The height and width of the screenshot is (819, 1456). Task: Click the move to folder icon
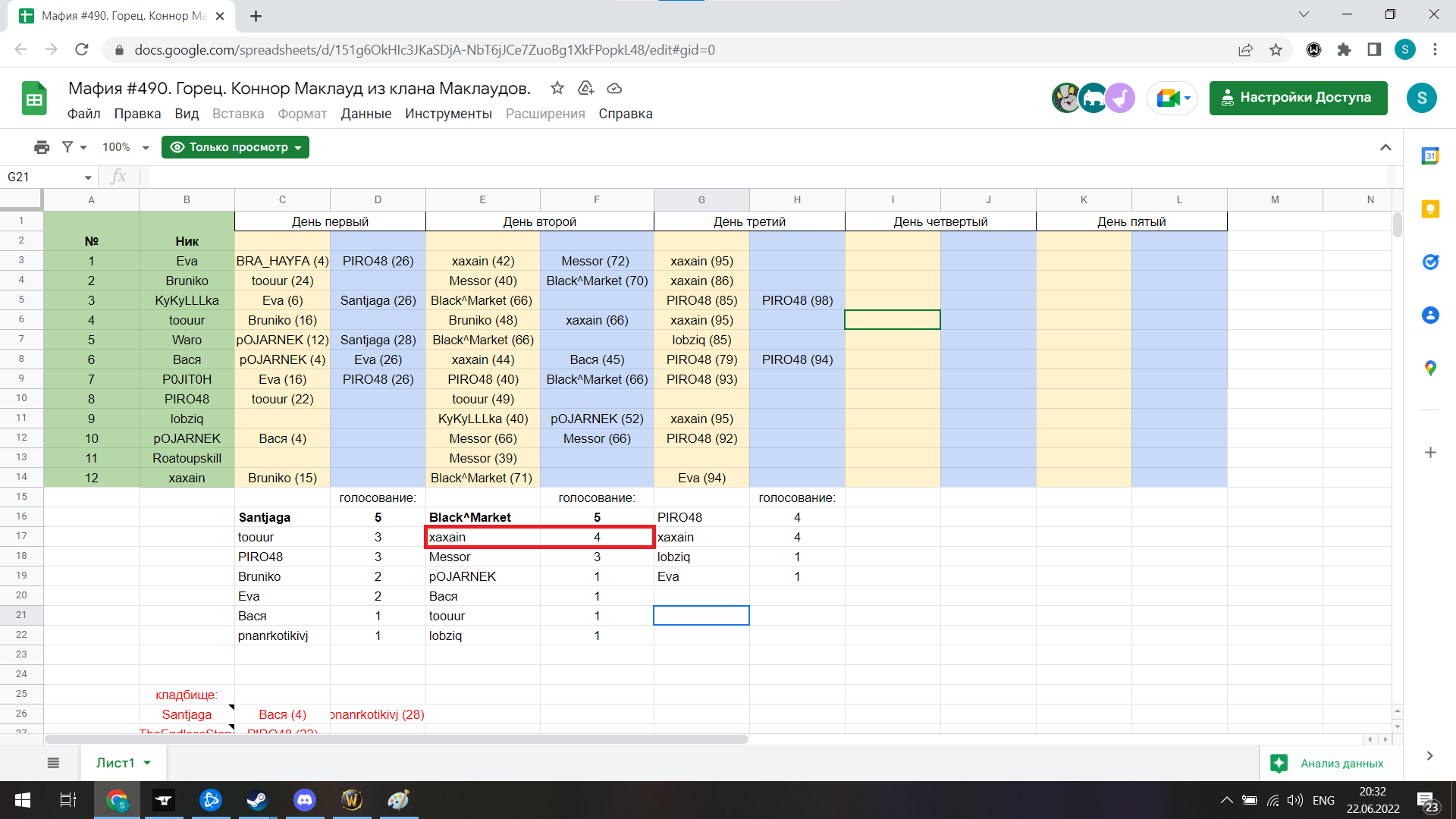point(585,88)
